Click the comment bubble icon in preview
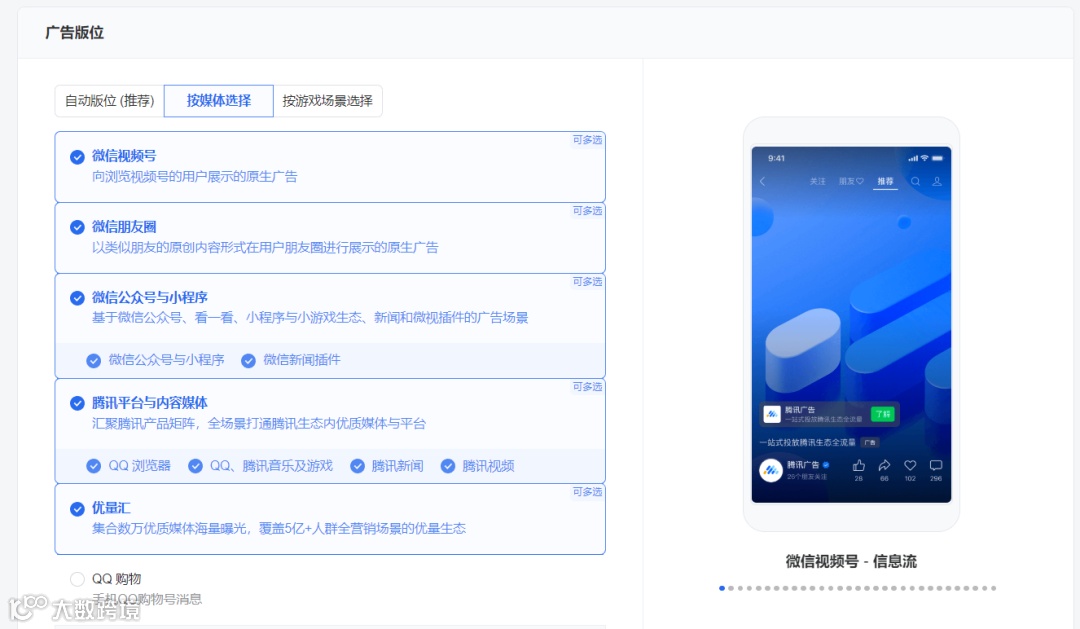The height and width of the screenshot is (629, 1080). pos(935,466)
